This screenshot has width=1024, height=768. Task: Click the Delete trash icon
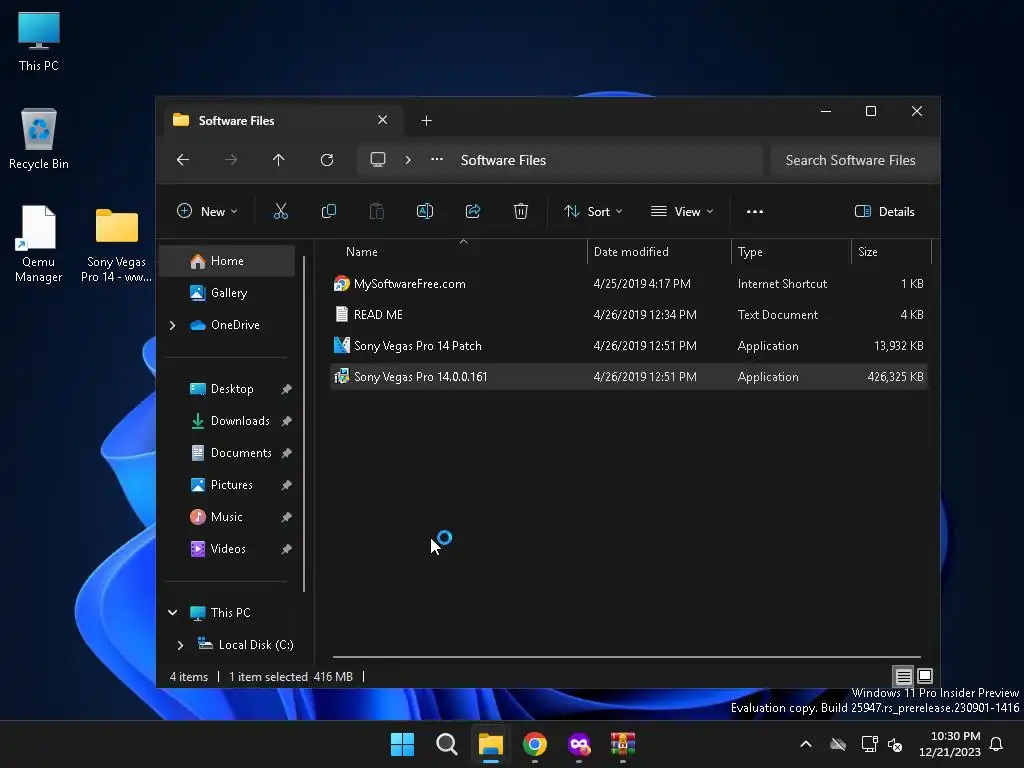(x=520, y=212)
